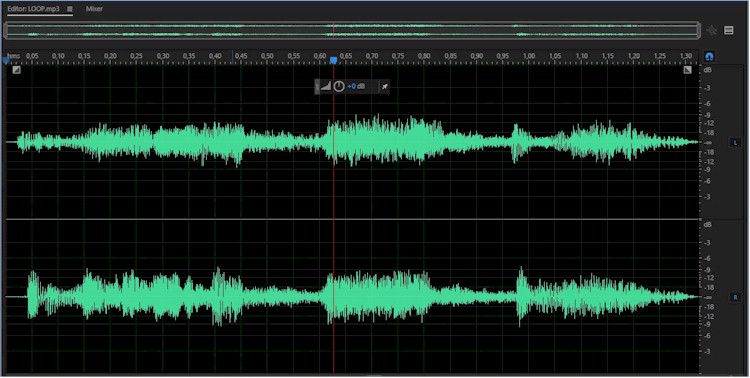The height and width of the screenshot is (378, 750).
Task: Click the blue playhead marker on ruler
Action: pyautogui.click(x=333, y=60)
